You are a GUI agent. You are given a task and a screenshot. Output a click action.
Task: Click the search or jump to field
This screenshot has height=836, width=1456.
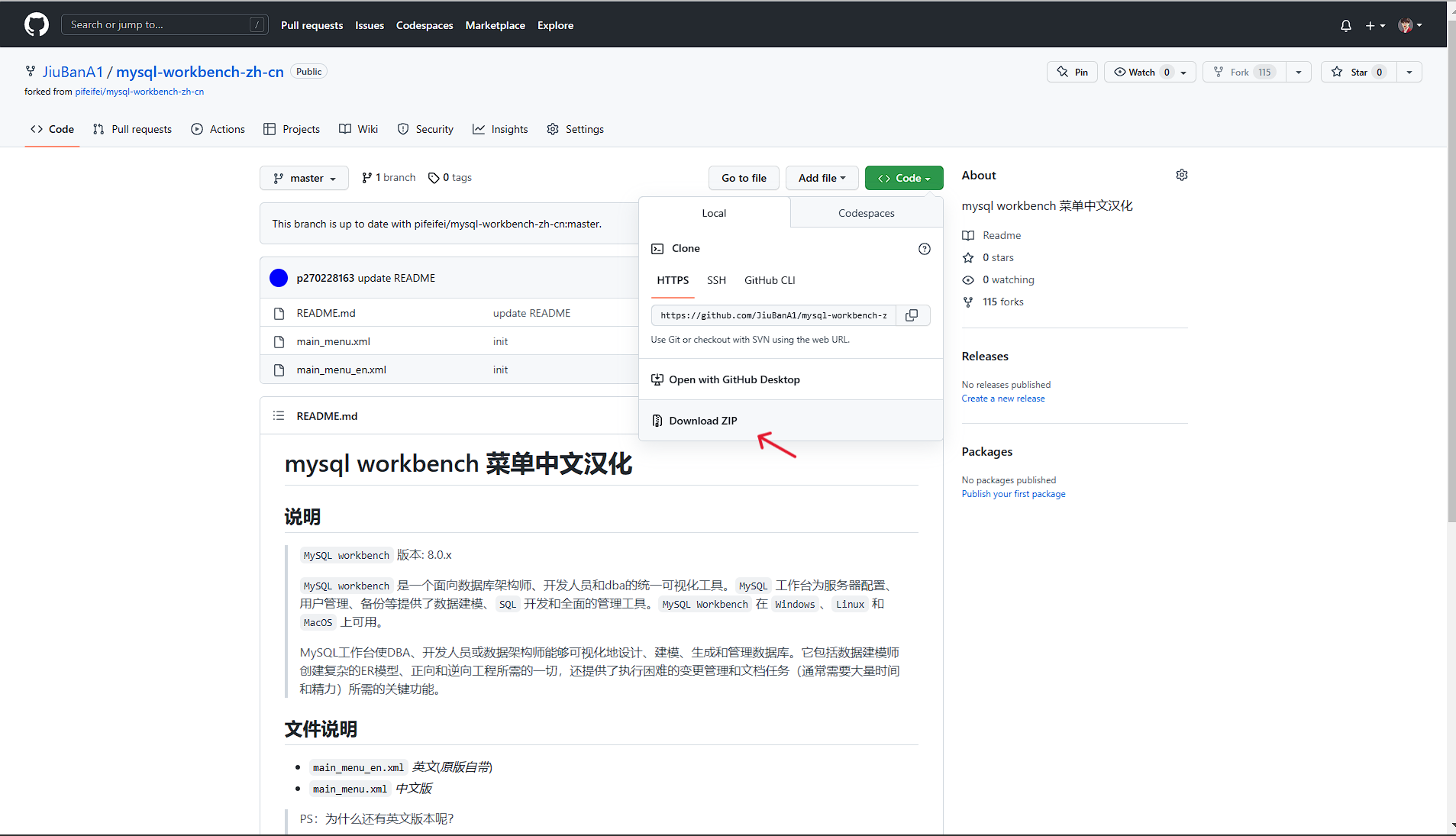click(x=164, y=24)
